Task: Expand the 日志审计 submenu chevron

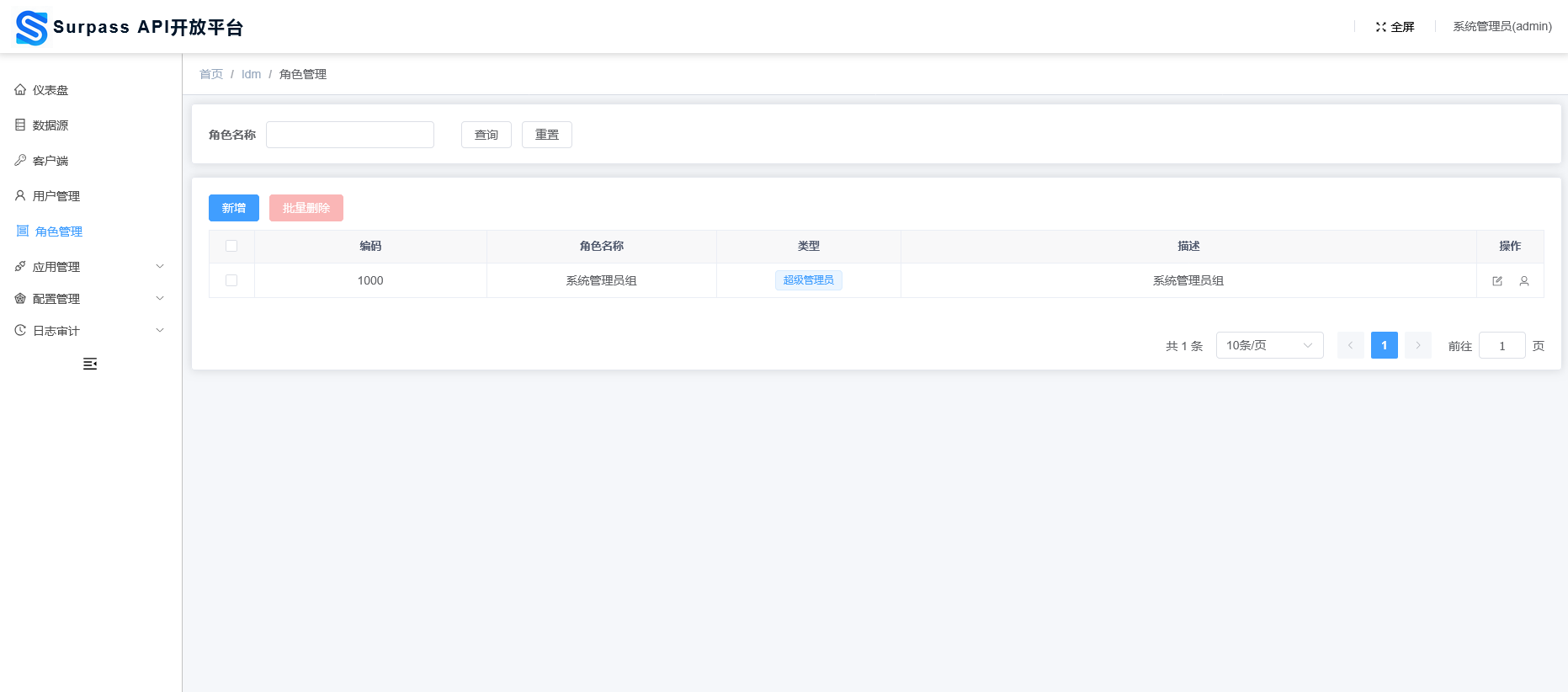Action: point(160,330)
